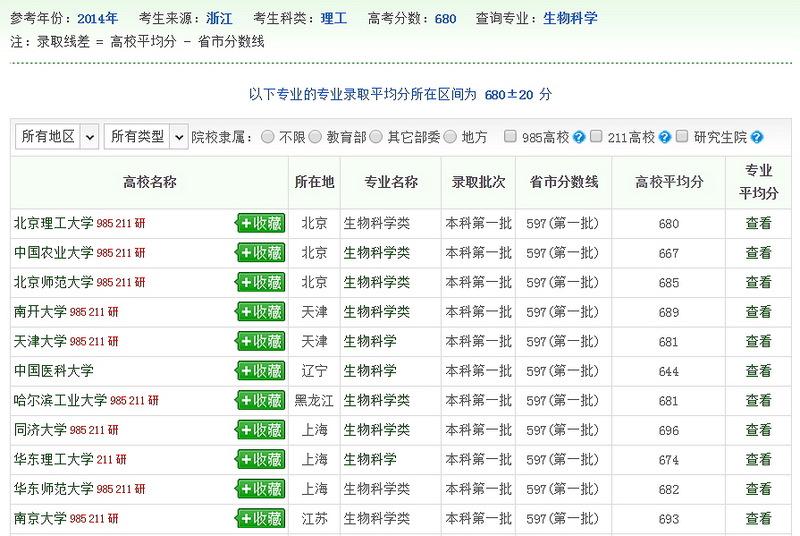Click the 高校平均分 column header
The width and height of the screenshot is (800, 536).
668,182
